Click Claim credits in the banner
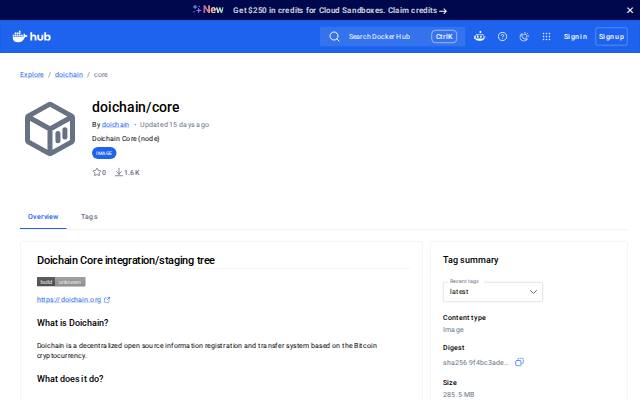640x400 pixels. (417, 10)
